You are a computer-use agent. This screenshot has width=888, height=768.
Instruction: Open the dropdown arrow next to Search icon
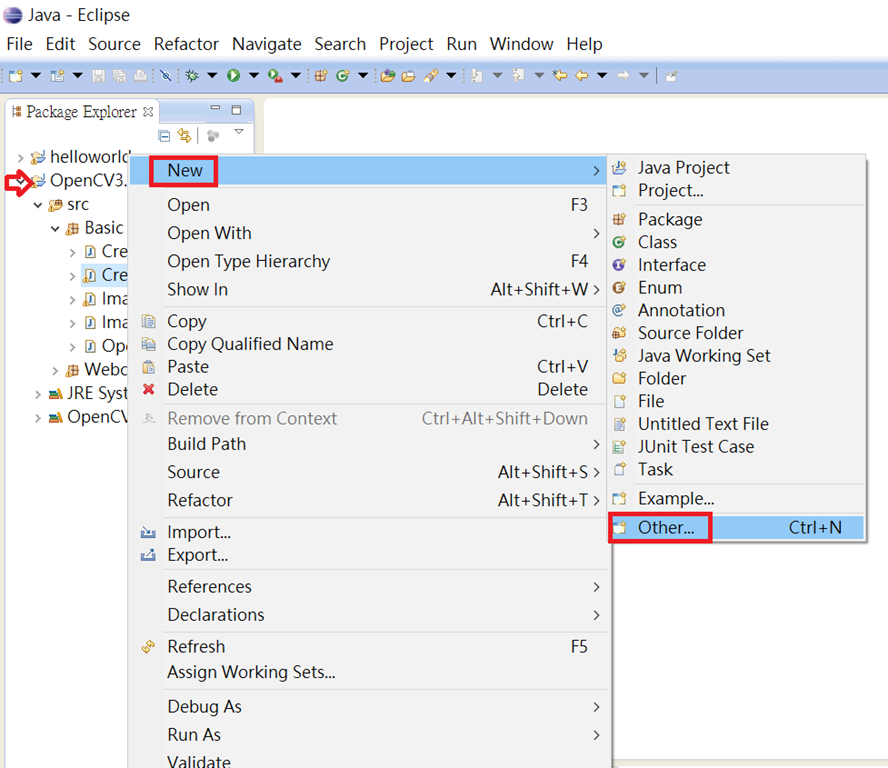coord(451,75)
